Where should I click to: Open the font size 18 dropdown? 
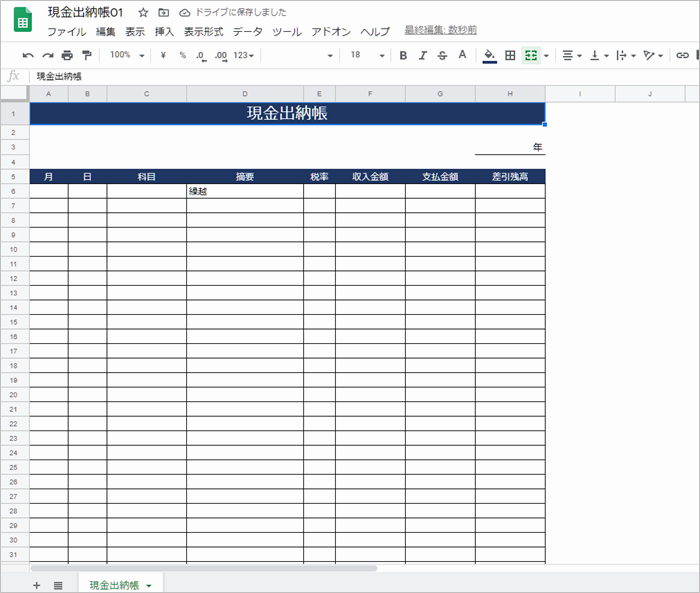click(x=366, y=55)
